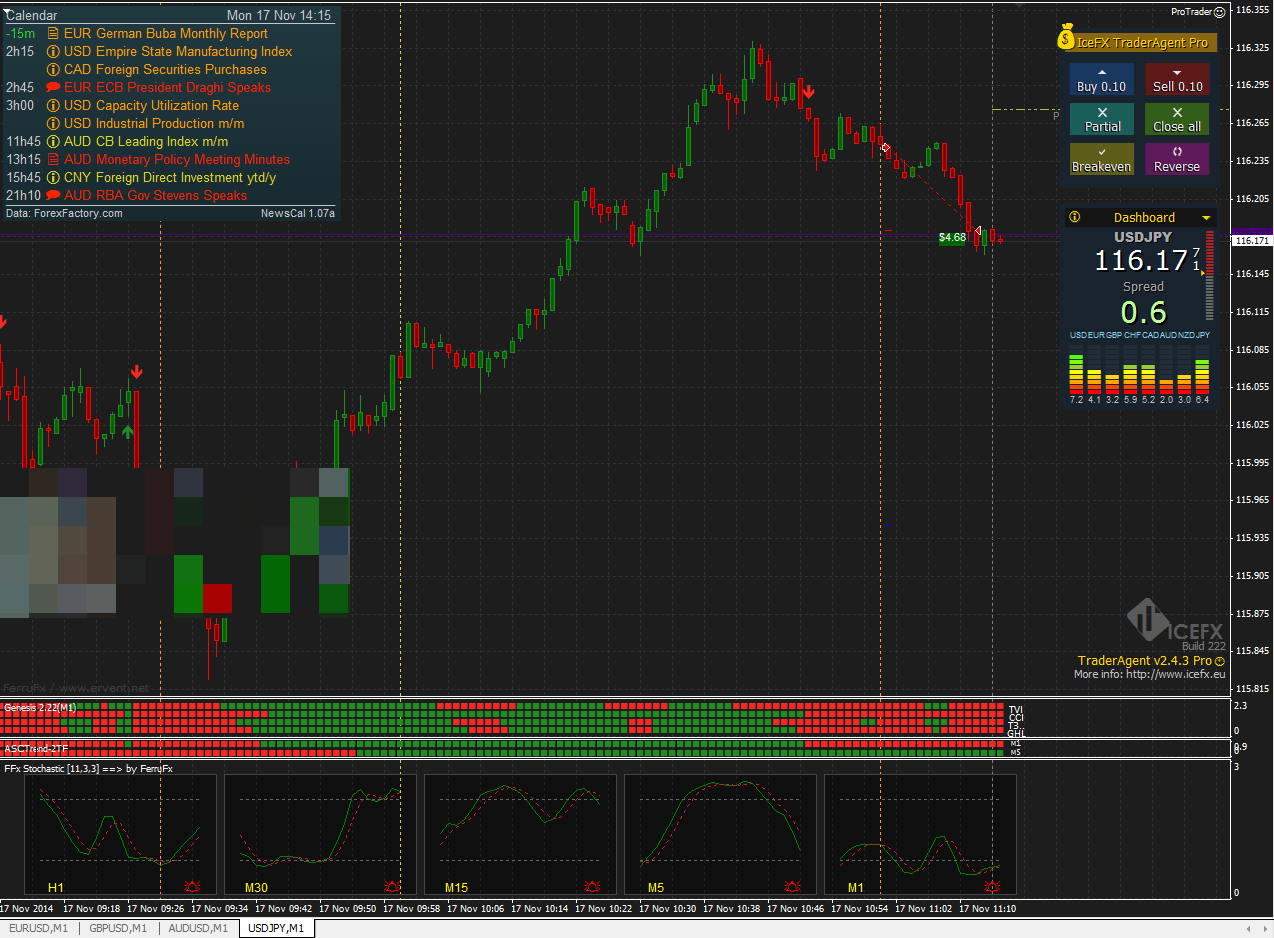Image resolution: width=1274 pixels, height=938 pixels.
Task: Click the Reverse button
Action: (x=1177, y=160)
